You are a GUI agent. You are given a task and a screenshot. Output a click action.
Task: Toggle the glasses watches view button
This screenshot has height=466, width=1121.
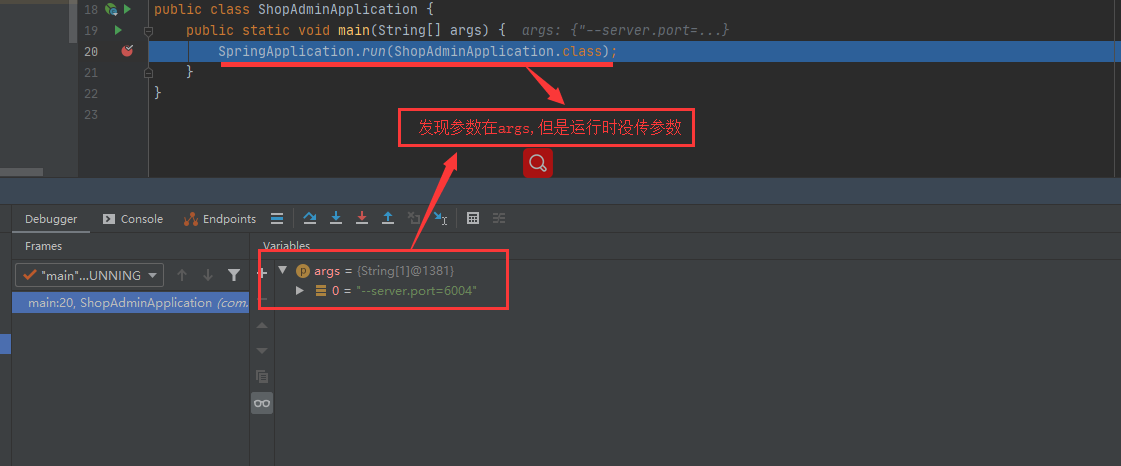point(262,403)
